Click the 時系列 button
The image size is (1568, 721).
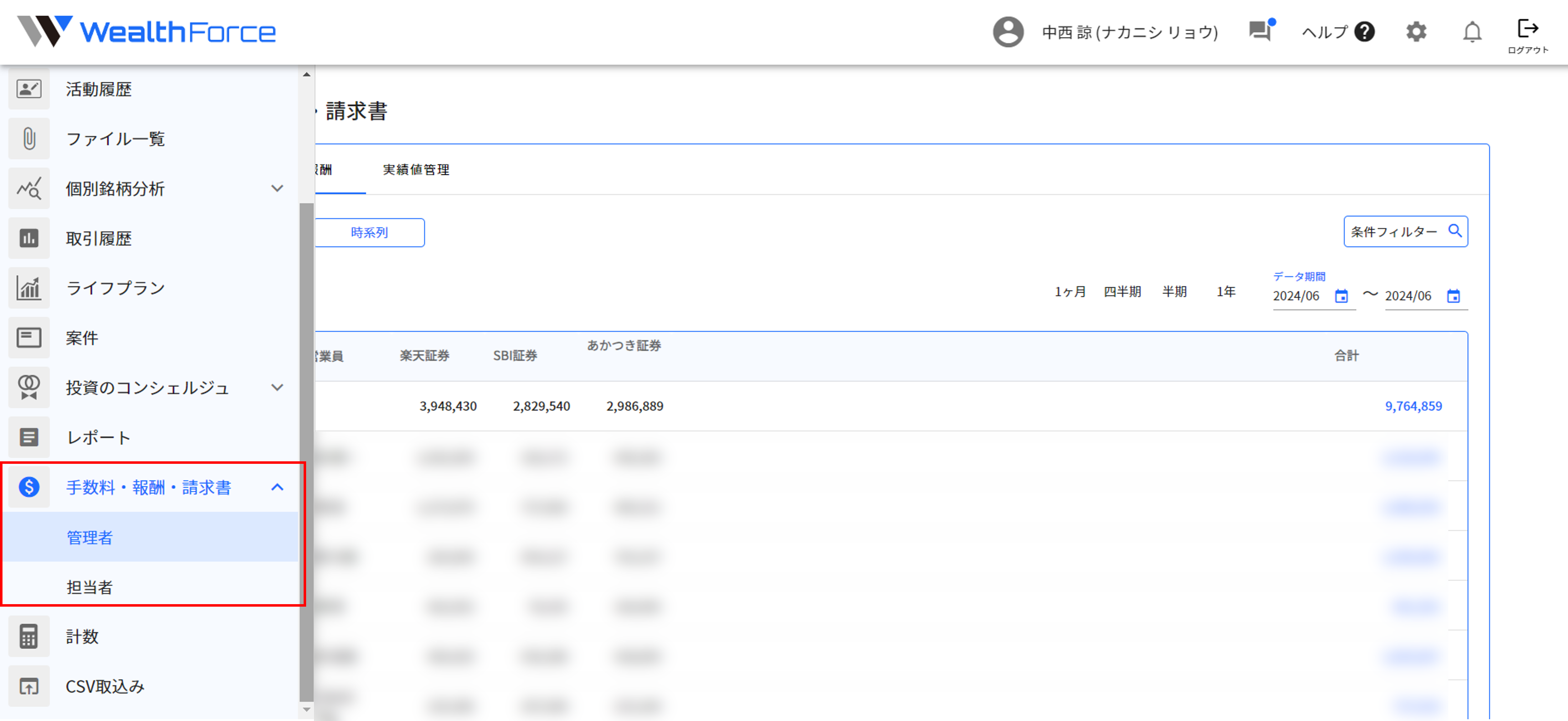[370, 232]
